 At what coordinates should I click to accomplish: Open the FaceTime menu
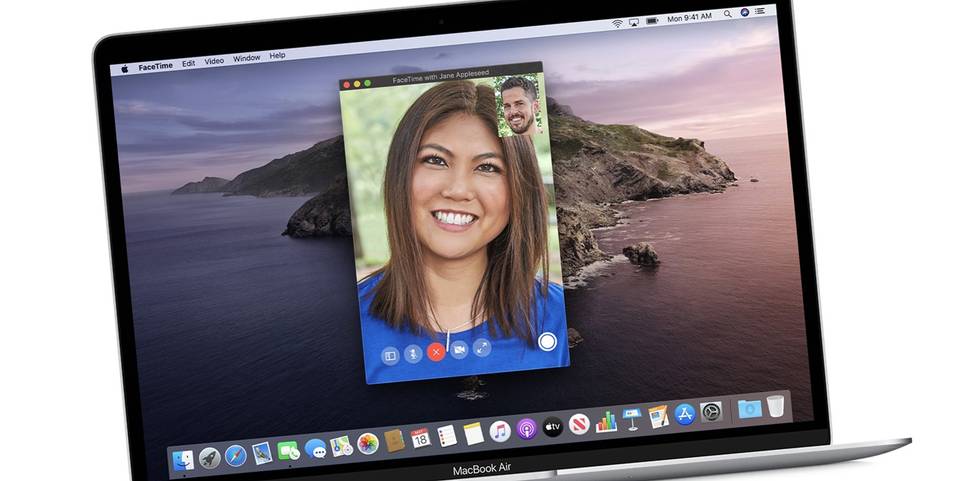(x=155, y=66)
